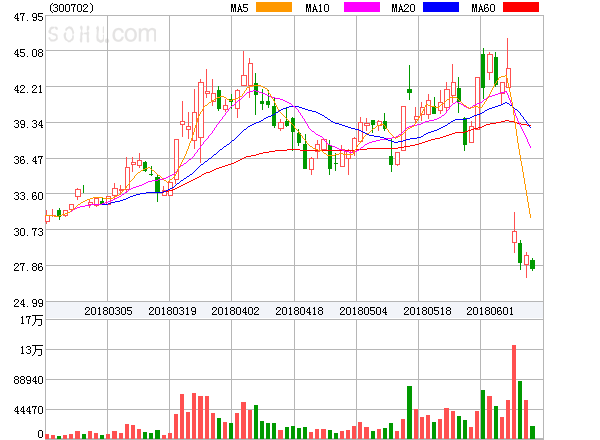Click the orange MA5 legend swatch
The image size is (600, 440).
pos(274,7)
